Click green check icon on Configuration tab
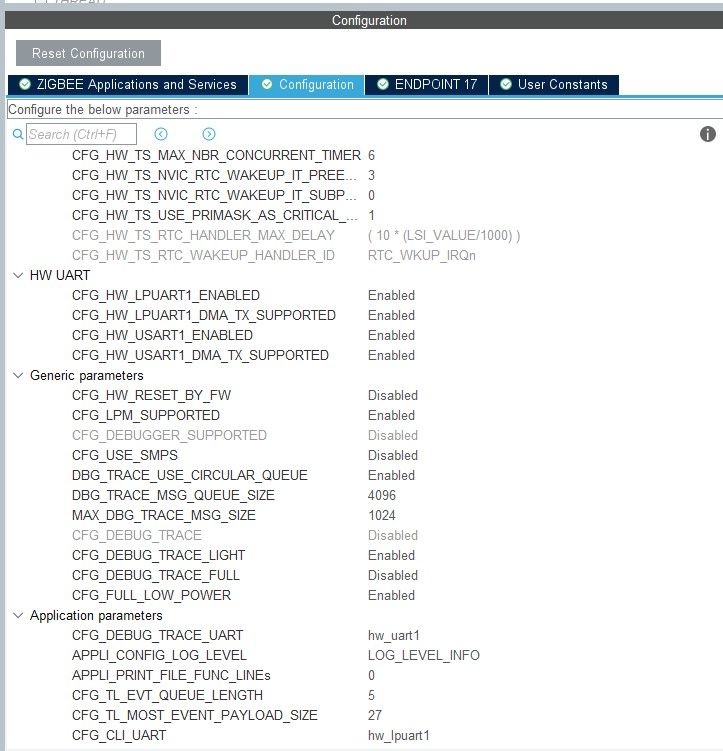The height and width of the screenshot is (751, 723). [267, 84]
